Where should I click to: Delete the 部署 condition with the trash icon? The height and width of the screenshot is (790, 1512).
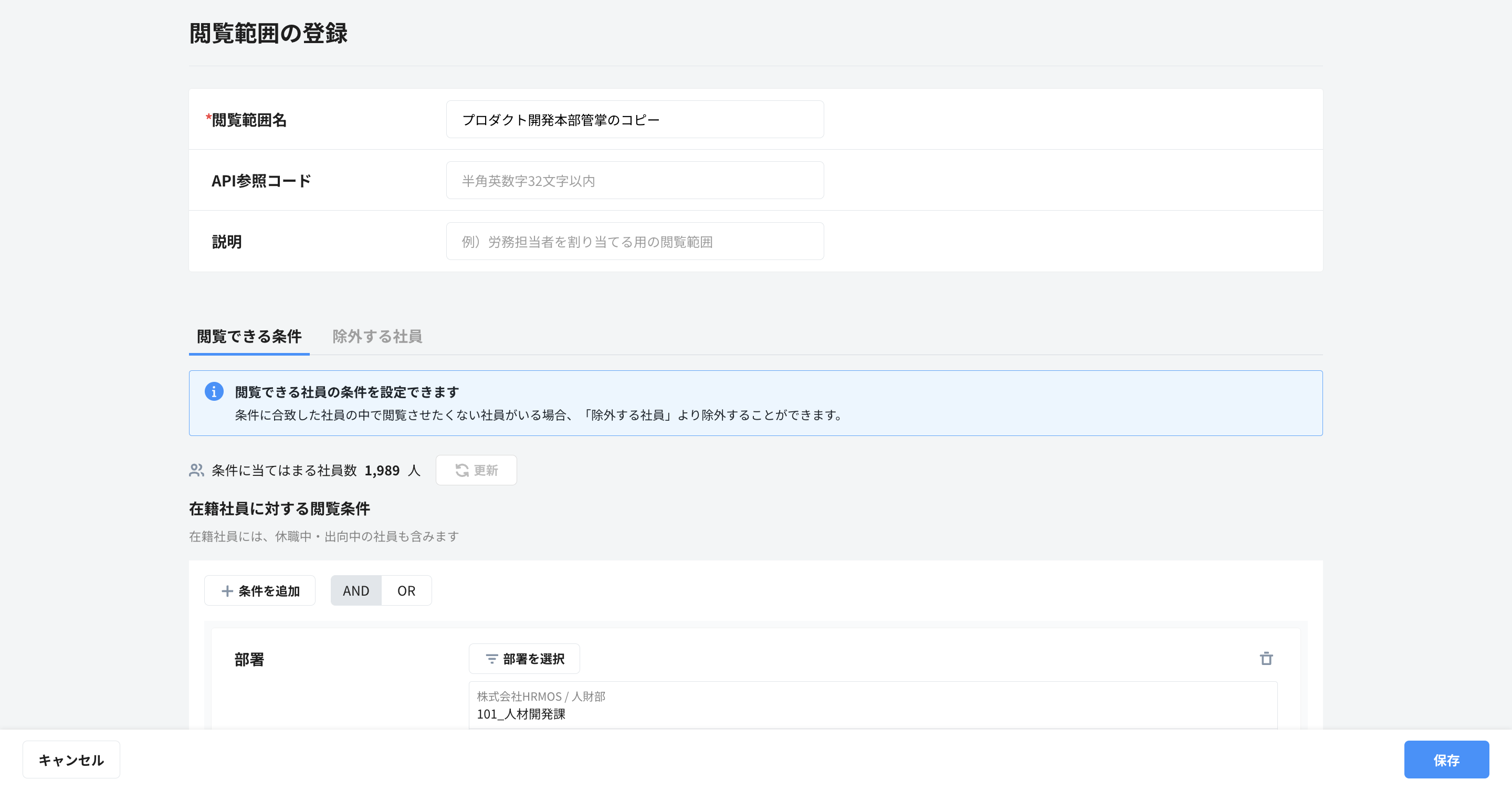[1266, 659]
